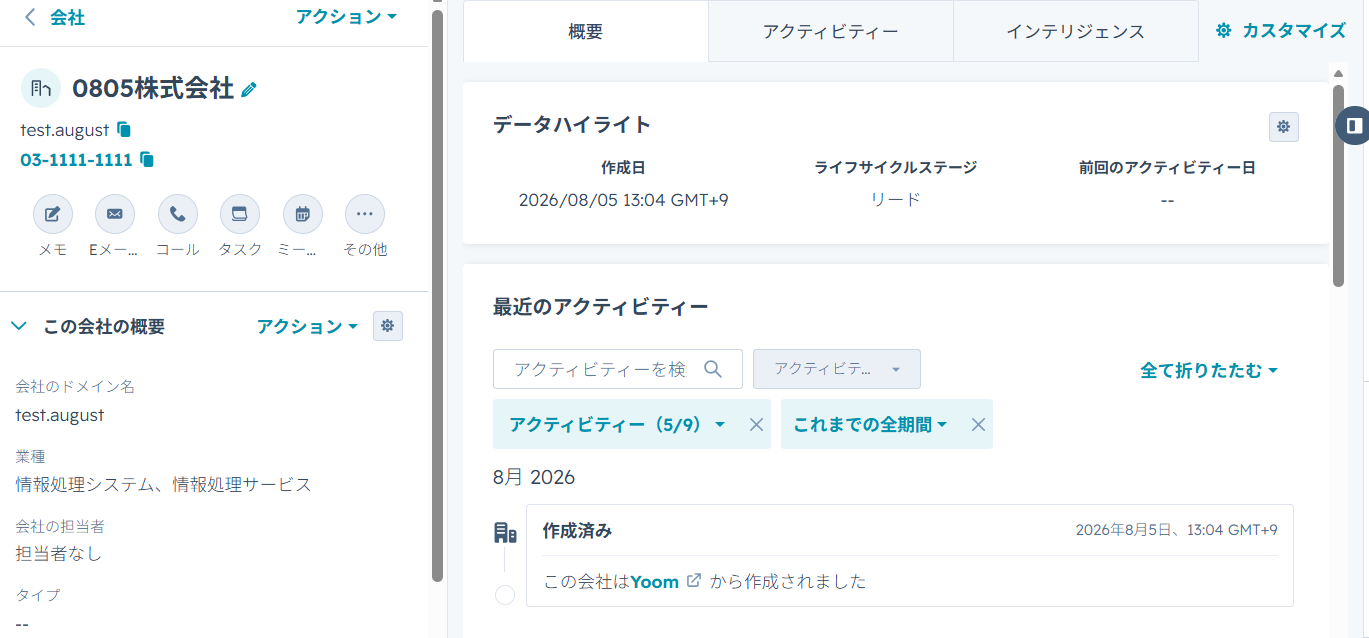The image size is (1369, 638).
Task: Click the カスタマイズ link
Action: (1281, 31)
